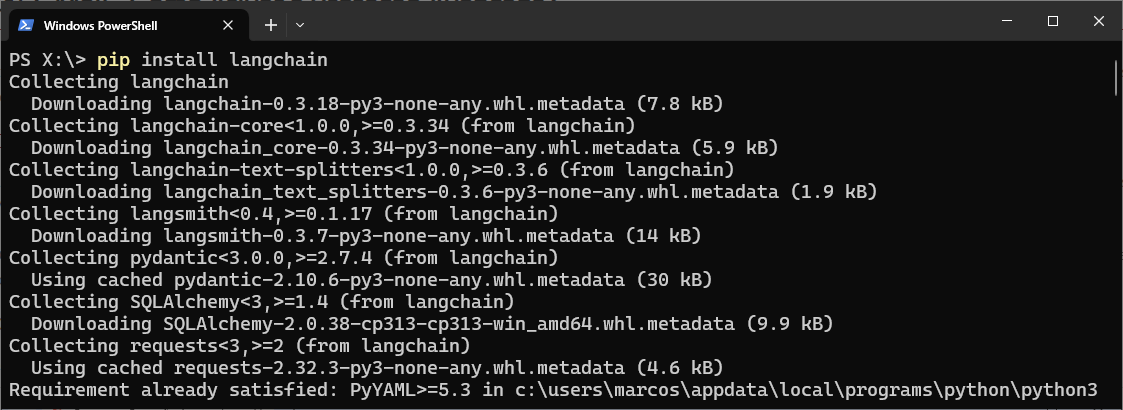
Task: Maximize the terminal window
Action: pos(1053,22)
